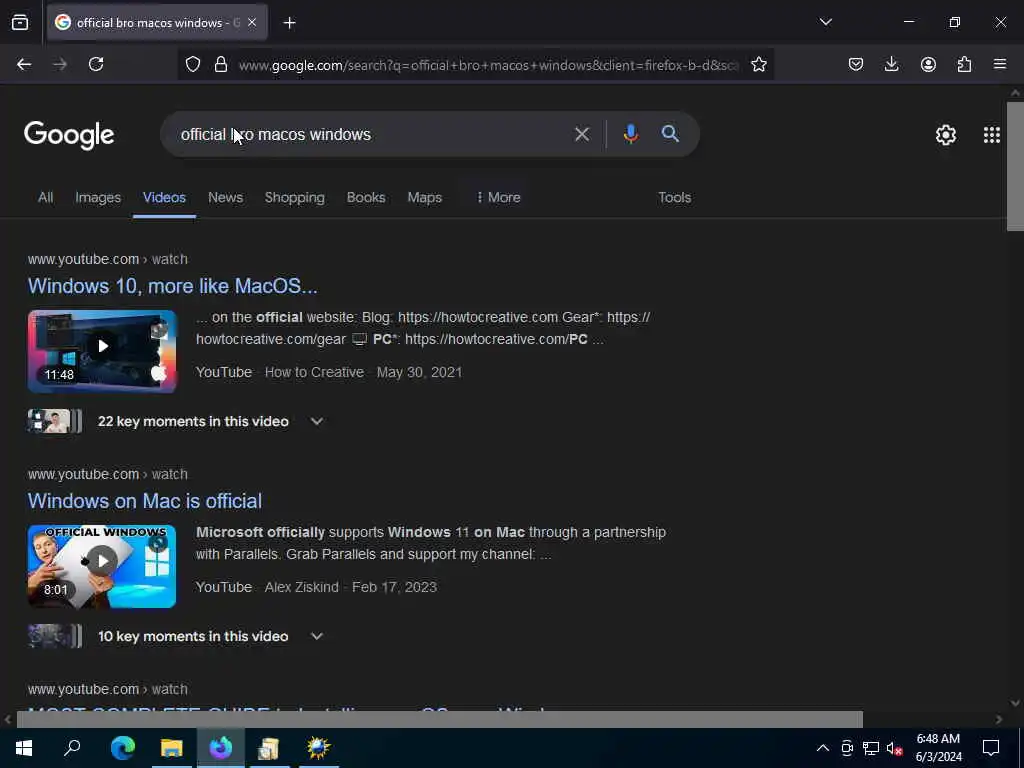Open extensions puzzle icon
The height and width of the screenshot is (768, 1024).
pos(964,64)
